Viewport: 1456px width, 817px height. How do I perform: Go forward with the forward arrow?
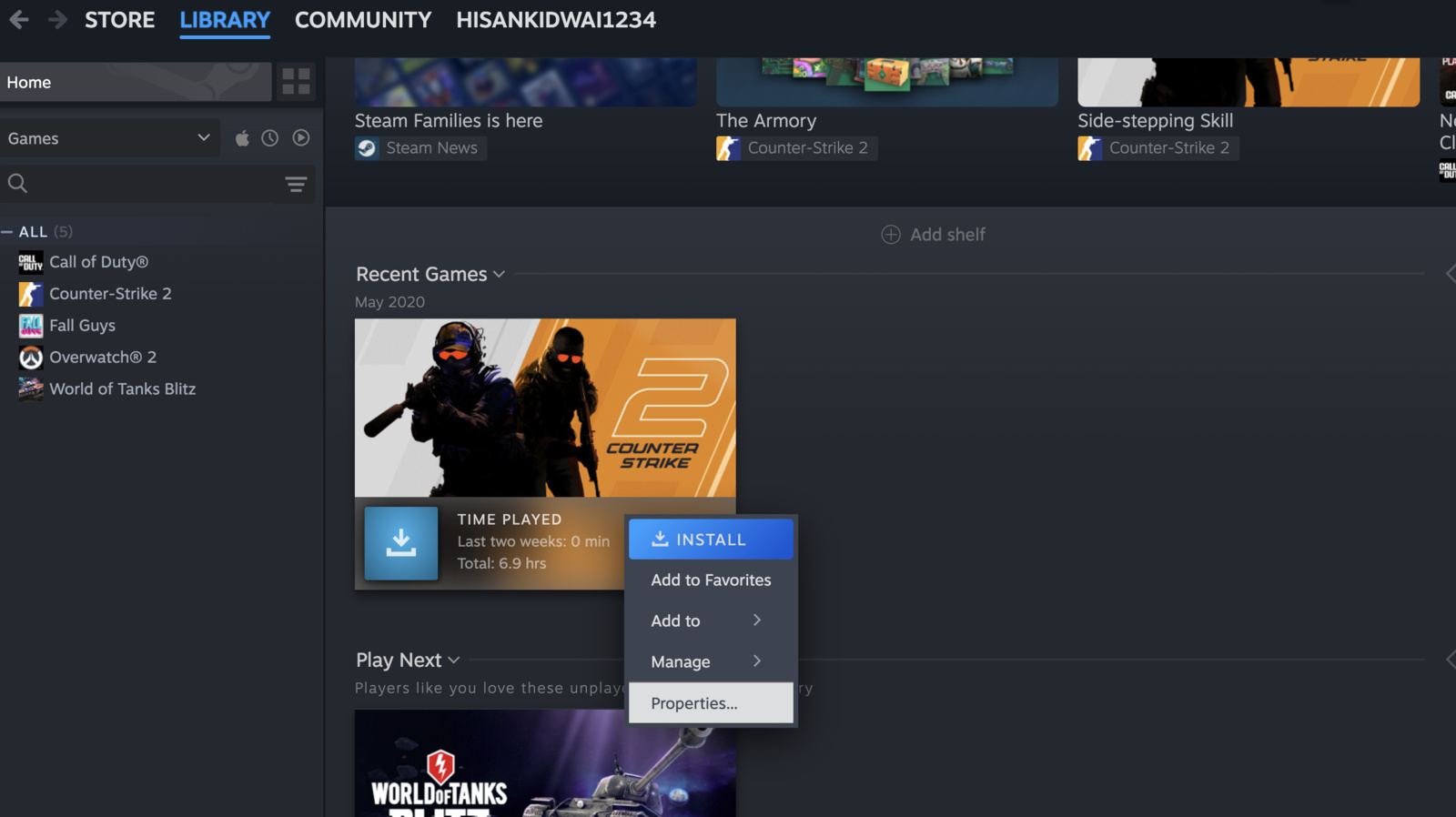tap(57, 19)
